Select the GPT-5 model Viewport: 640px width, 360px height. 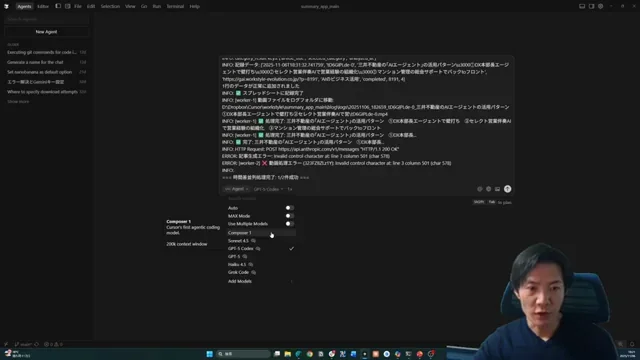point(261,256)
